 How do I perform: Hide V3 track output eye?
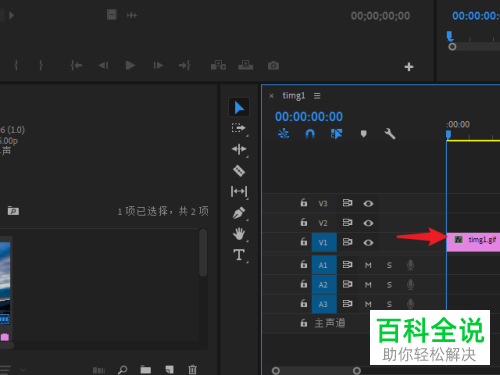pyautogui.click(x=368, y=203)
